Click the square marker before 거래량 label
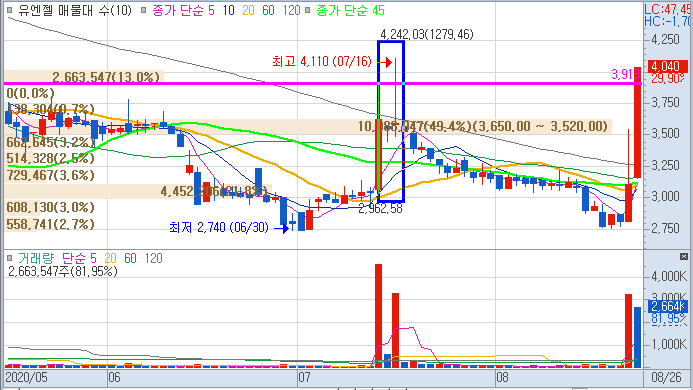Image resolution: width=693 pixels, height=390 pixels. [9, 258]
